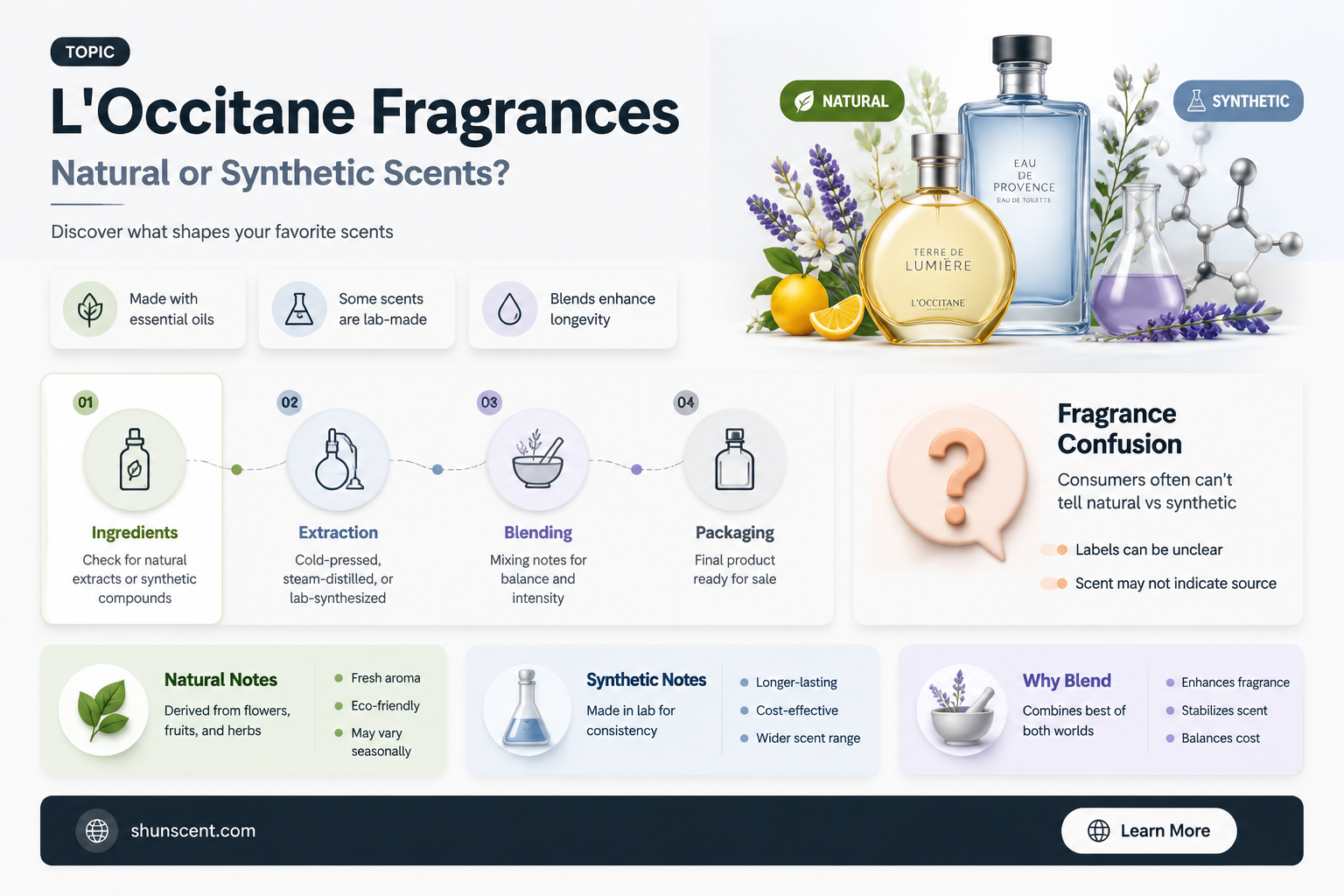Click the globe icon inside Learn More
This screenshot has width=1344, height=896.
pos(1099,830)
